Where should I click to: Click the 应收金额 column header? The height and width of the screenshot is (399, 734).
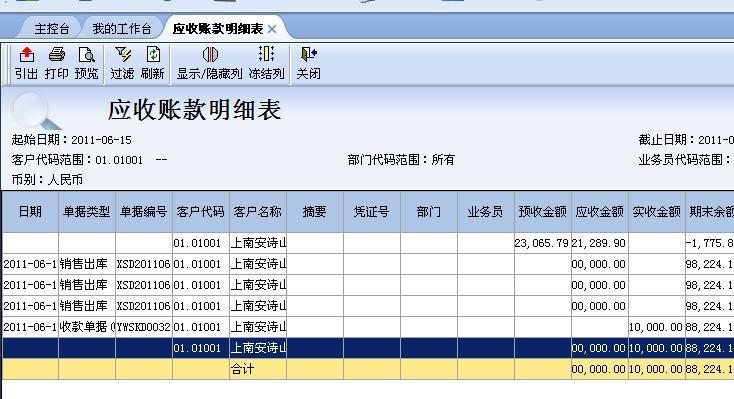600,212
